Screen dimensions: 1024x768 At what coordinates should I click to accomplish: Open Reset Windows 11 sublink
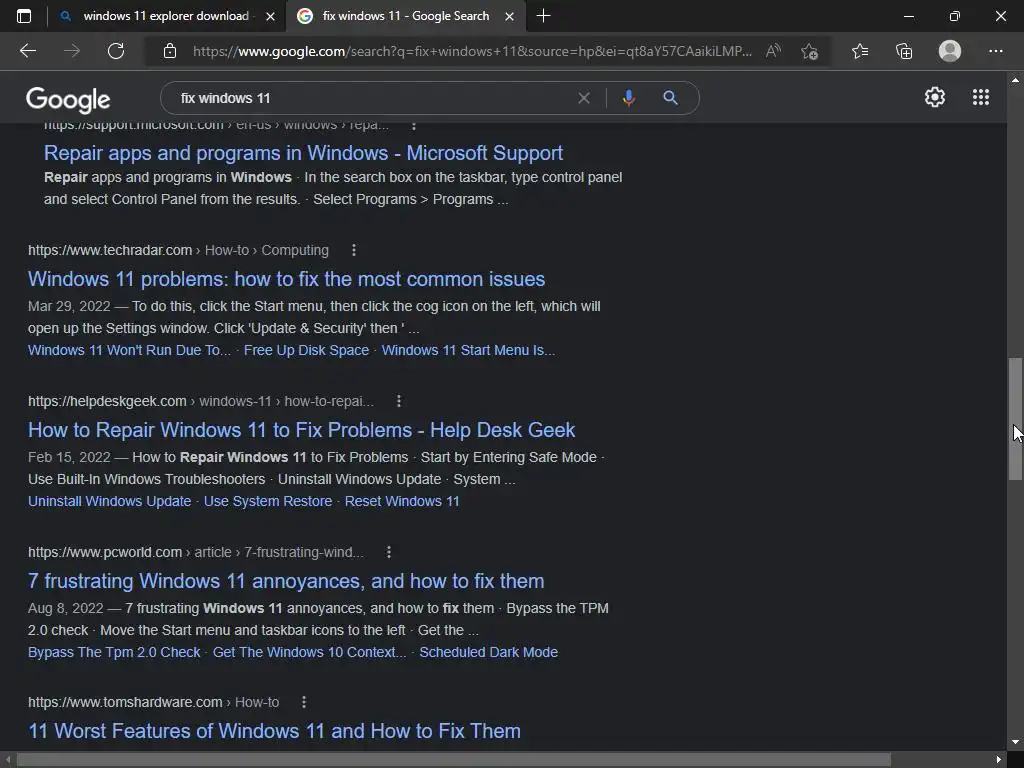tap(402, 501)
